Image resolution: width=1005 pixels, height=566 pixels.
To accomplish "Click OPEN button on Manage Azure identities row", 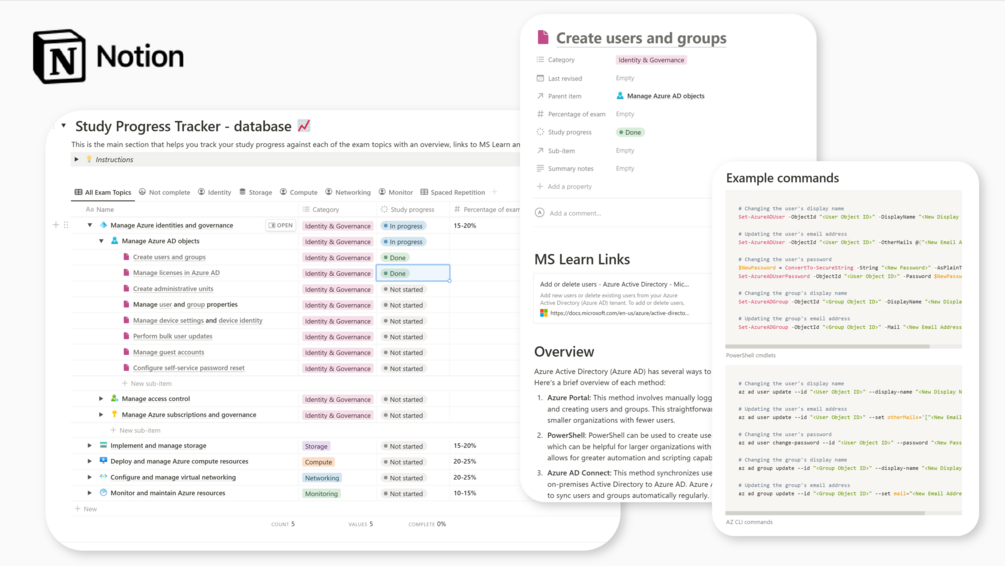I will (x=281, y=226).
